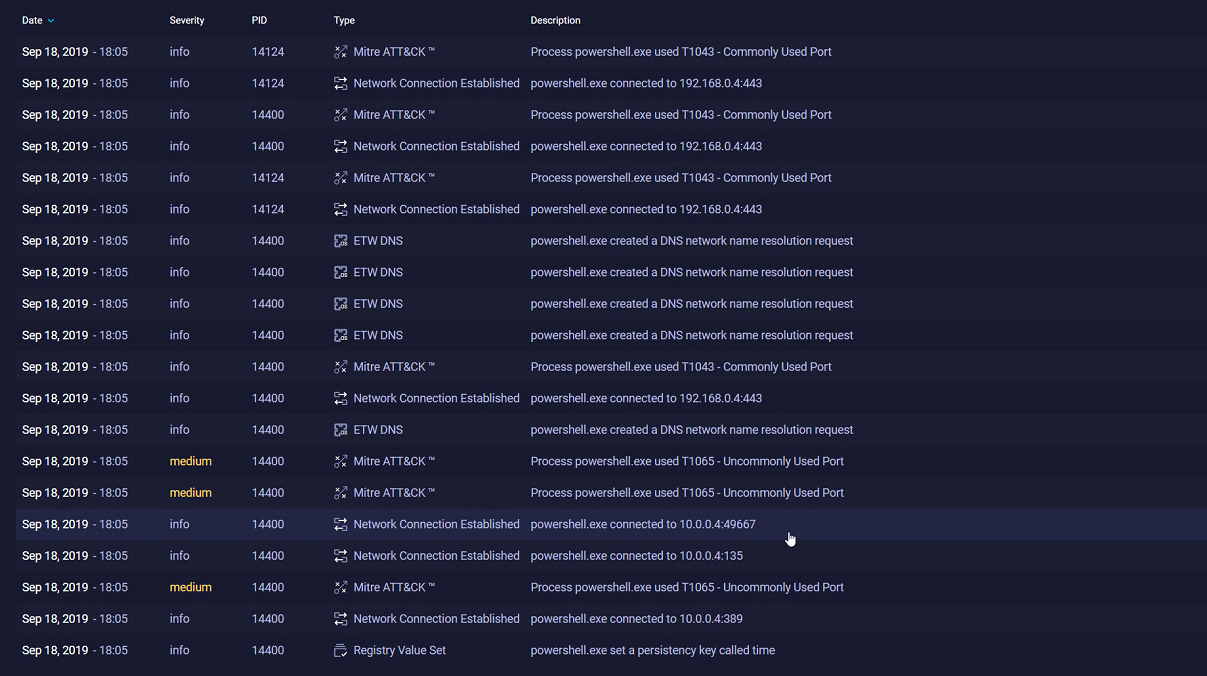Click the first DNS network name resolution description
Image resolution: width=1207 pixels, height=676 pixels.
(692, 241)
